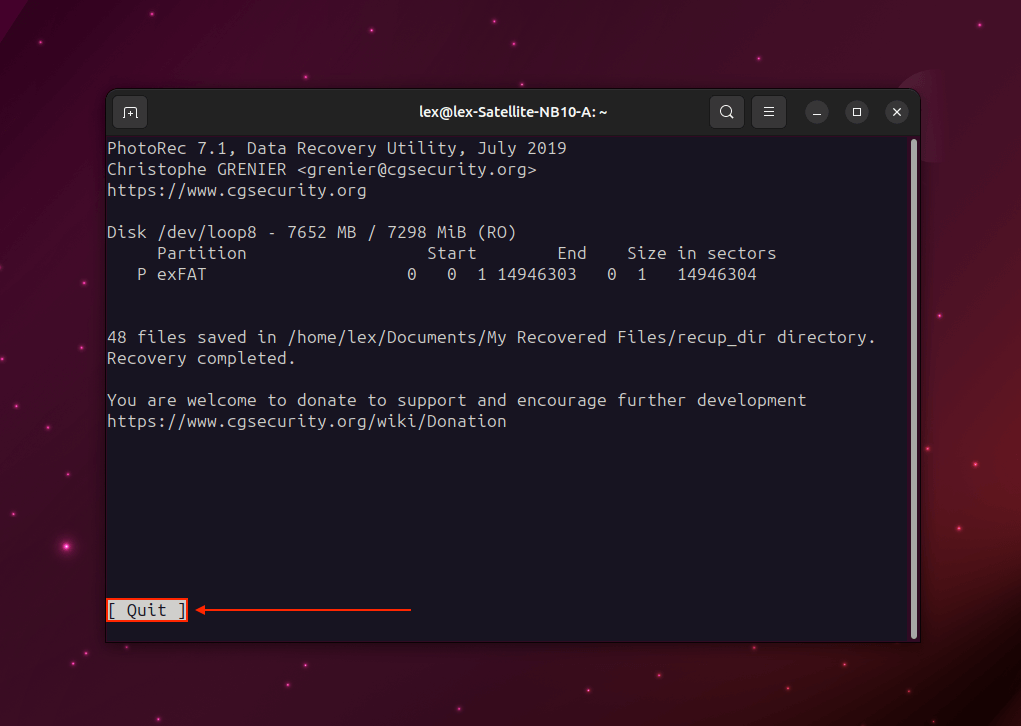
Task: Click the 'PhotoRec 7.1, Data Recovery Utility' line
Action: coord(337,148)
